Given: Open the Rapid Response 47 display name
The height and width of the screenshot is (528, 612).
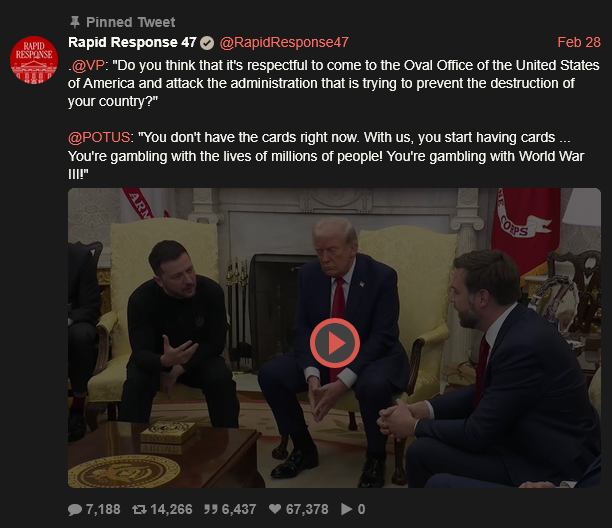Looking at the screenshot, I should click(132, 42).
